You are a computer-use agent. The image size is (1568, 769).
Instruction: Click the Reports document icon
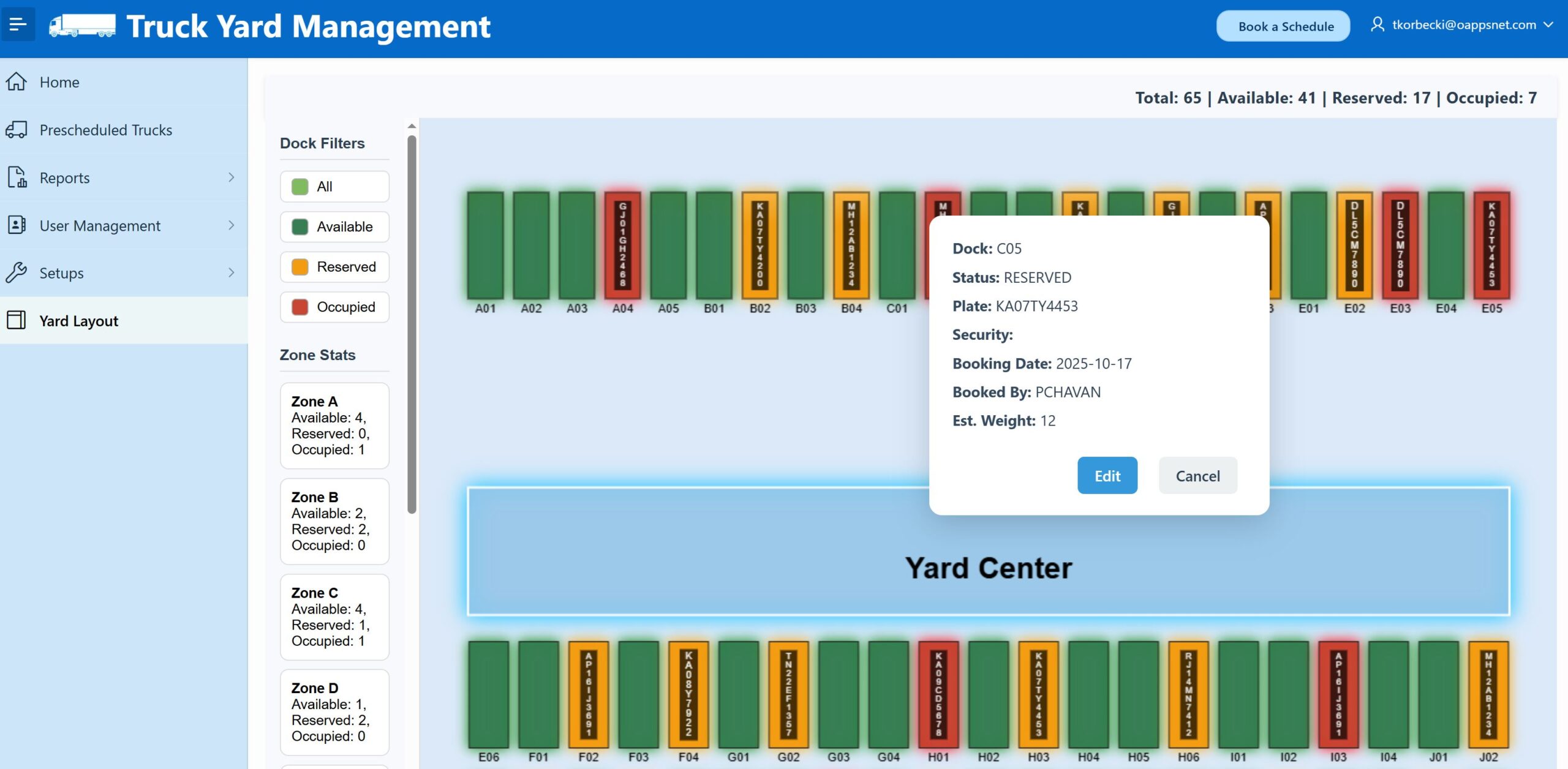17,178
